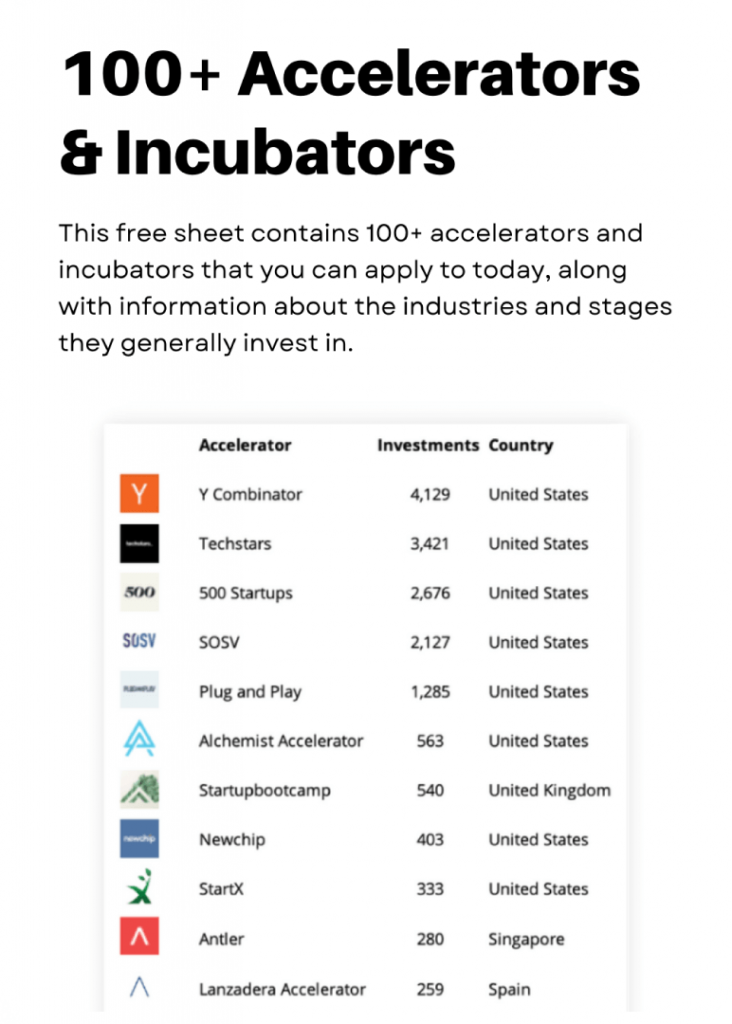Click the Lanzadera Accelerator logo
The image size is (732, 1024).
(x=139, y=987)
